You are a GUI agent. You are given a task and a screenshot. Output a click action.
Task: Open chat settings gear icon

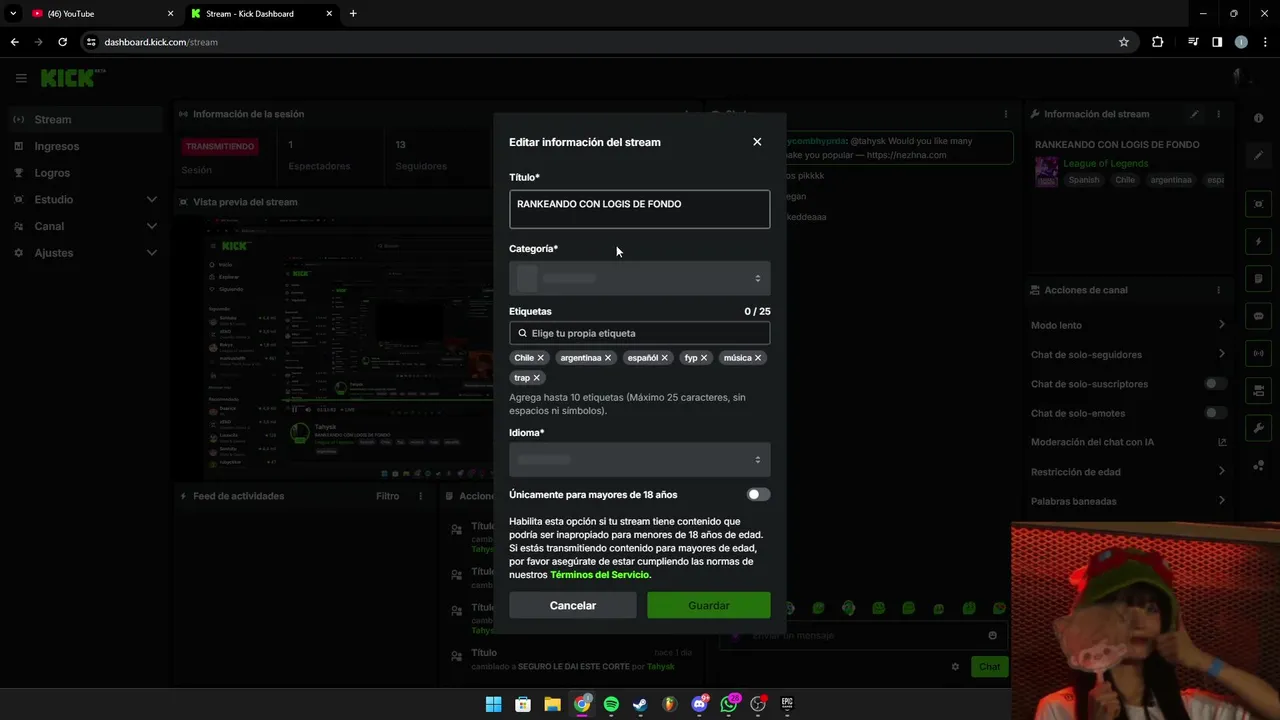click(x=955, y=667)
